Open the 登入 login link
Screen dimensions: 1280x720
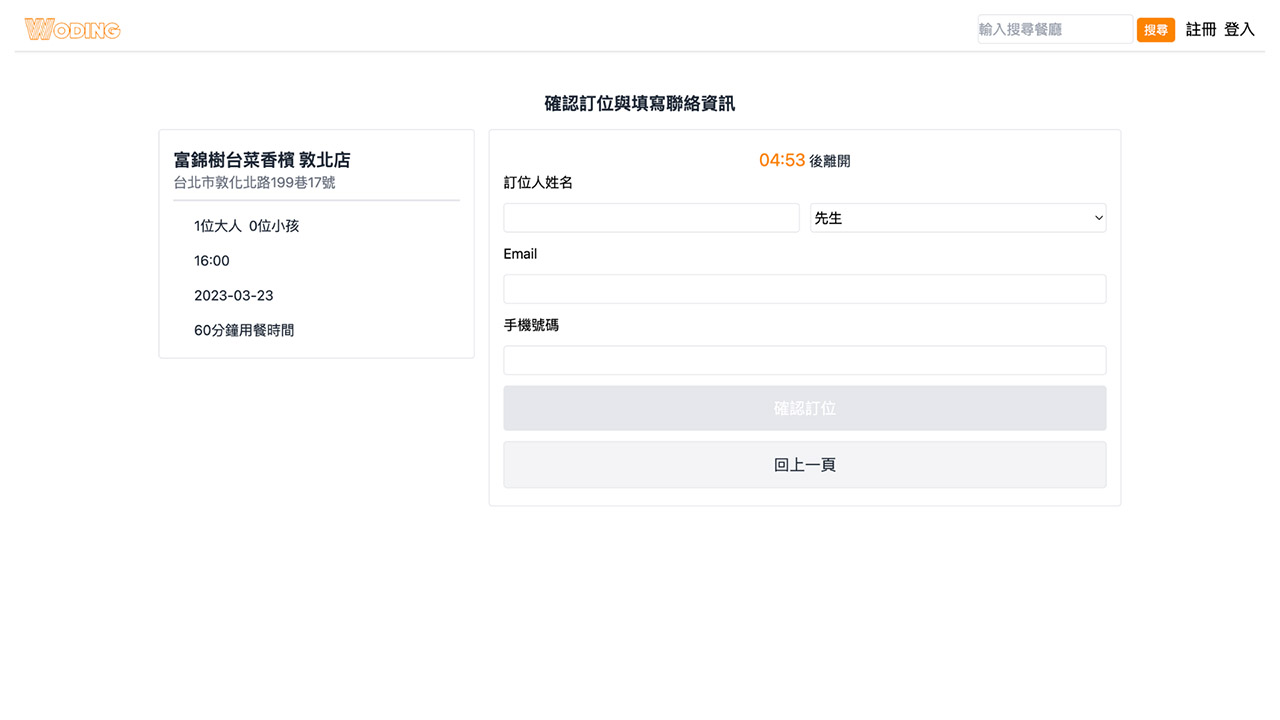1239,30
